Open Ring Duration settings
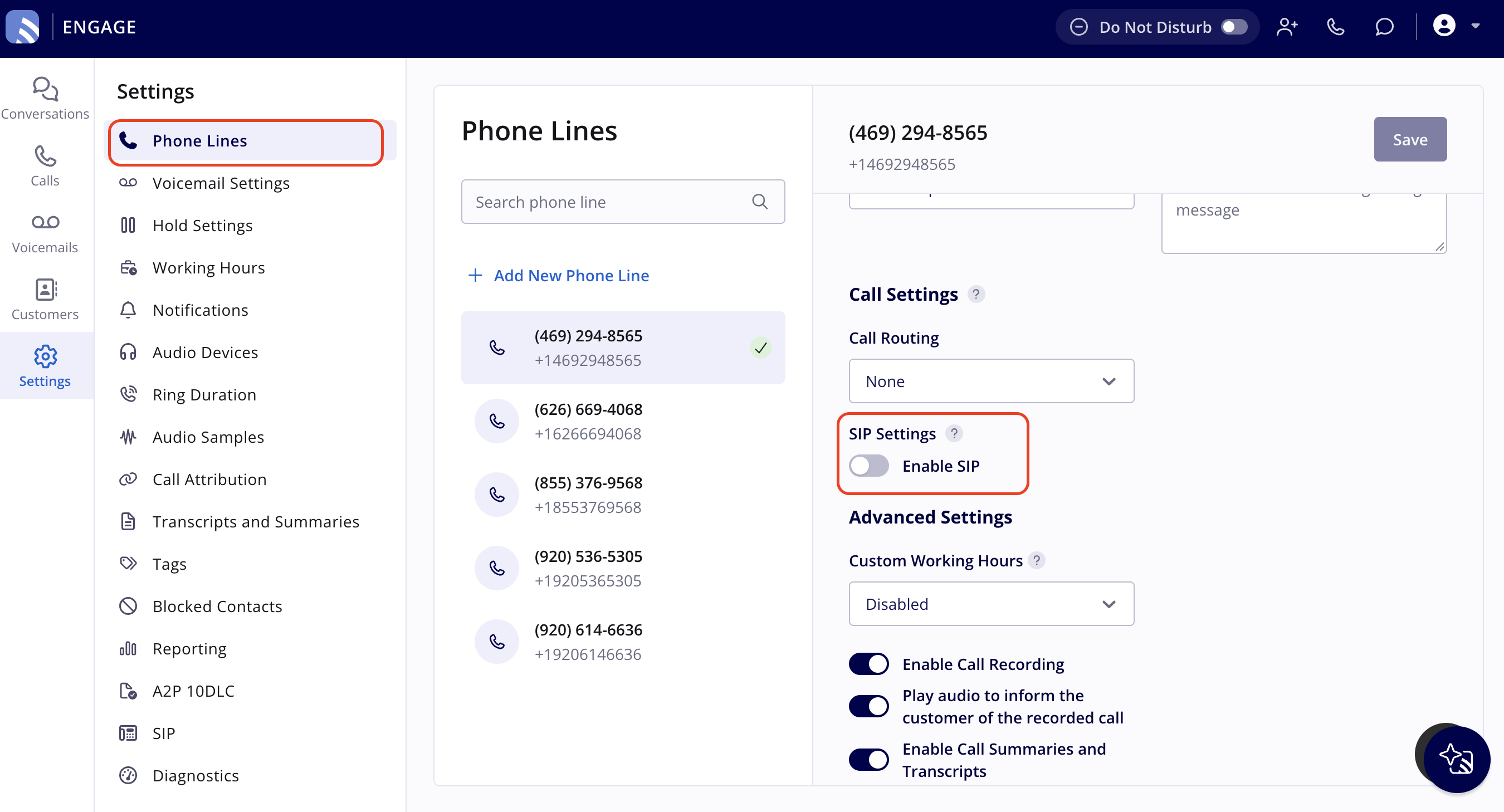Viewport: 1504px width, 812px height. point(250,394)
